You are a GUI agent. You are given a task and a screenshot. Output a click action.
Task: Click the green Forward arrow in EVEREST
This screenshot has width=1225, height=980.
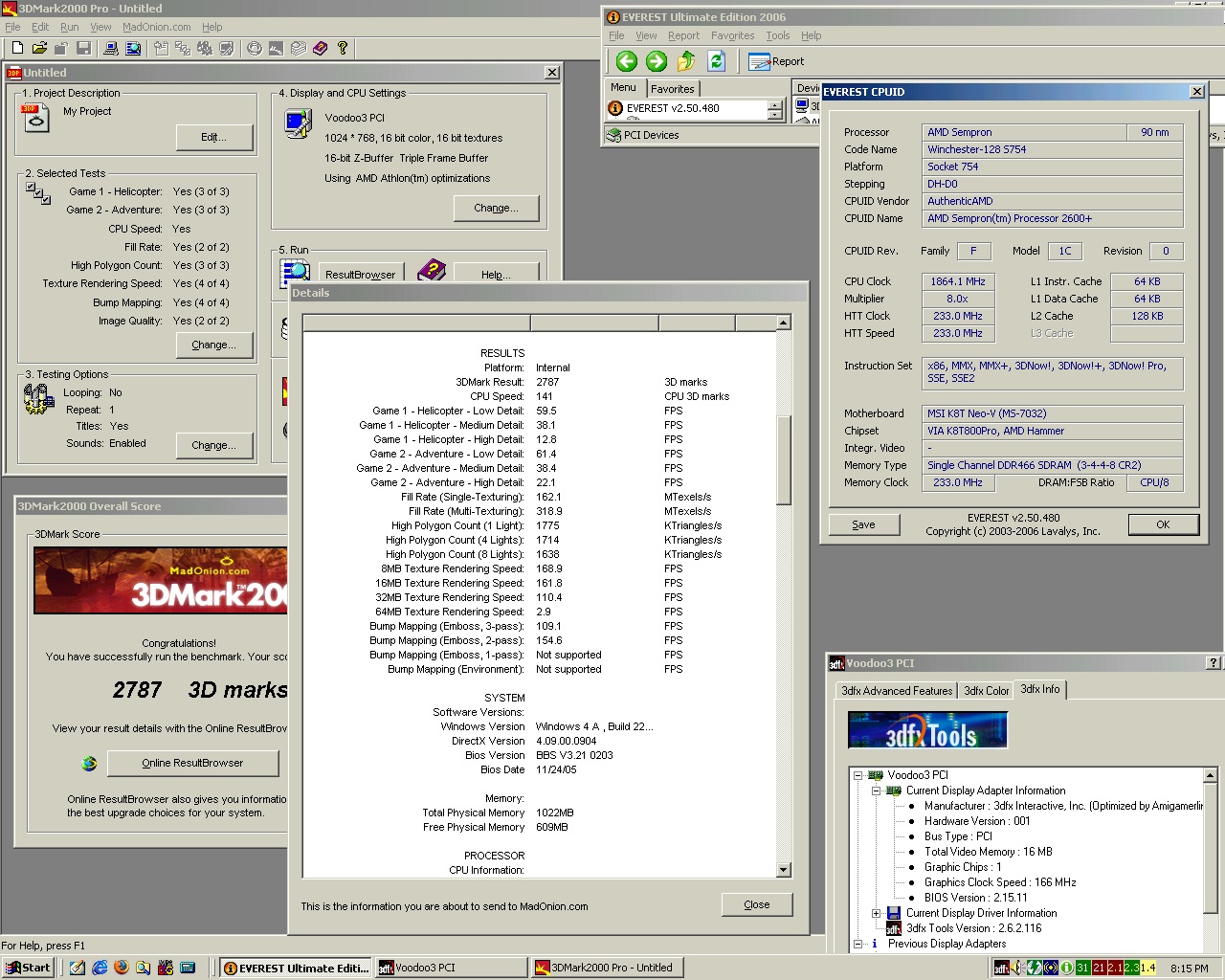coord(657,61)
